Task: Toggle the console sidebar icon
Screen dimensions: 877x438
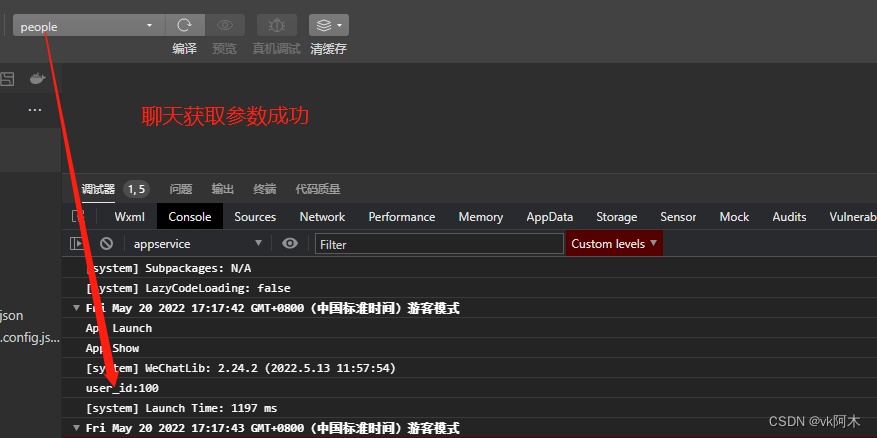Action: 77,243
